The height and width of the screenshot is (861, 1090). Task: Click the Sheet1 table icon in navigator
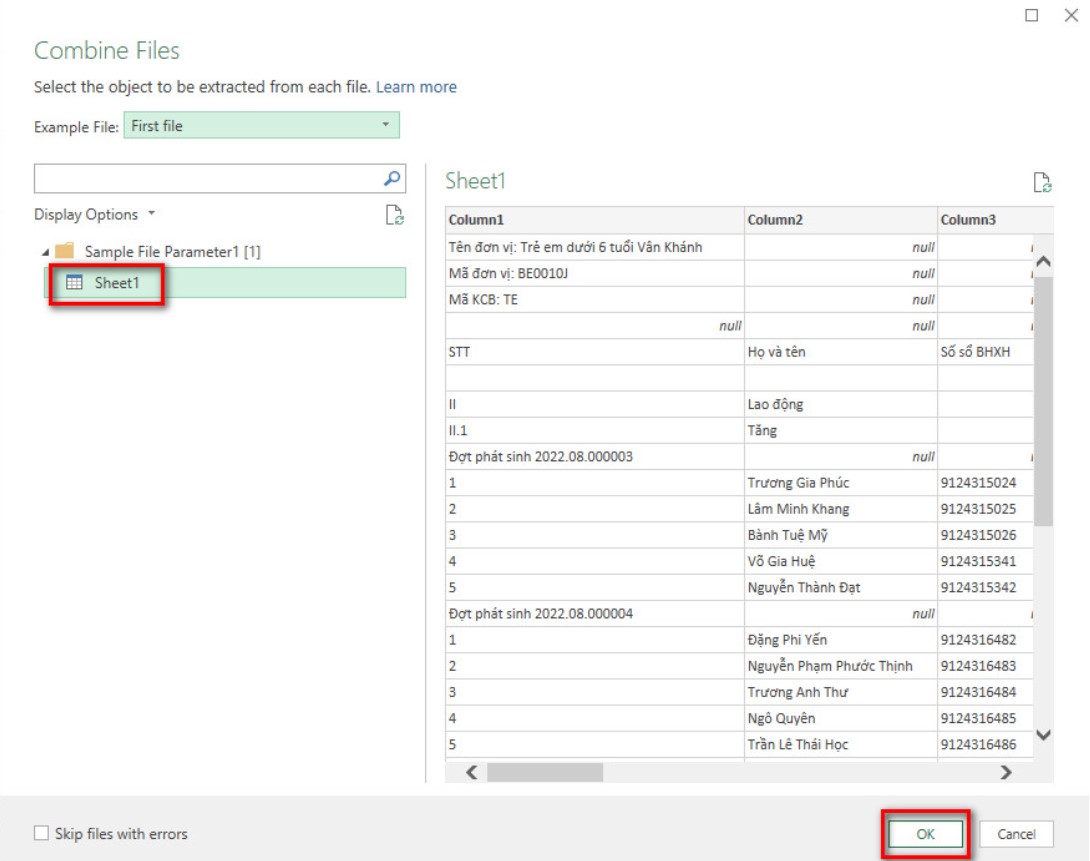tap(74, 282)
